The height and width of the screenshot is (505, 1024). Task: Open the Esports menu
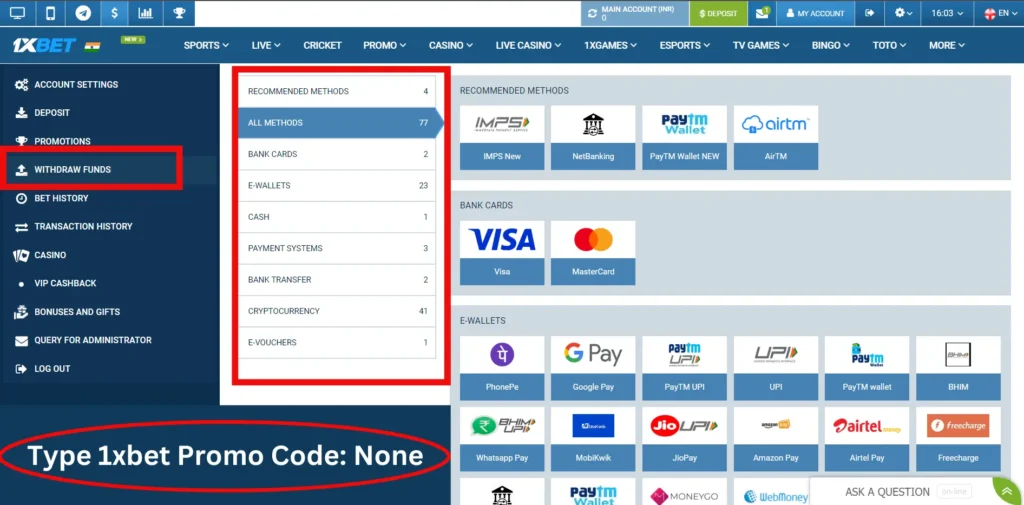pyautogui.click(x=684, y=46)
